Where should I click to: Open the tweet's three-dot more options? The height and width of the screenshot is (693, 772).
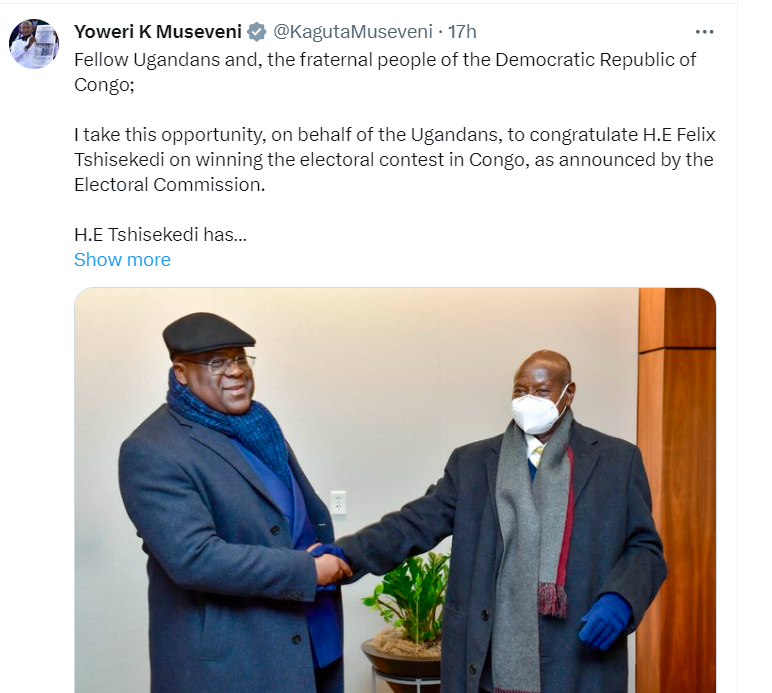click(704, 32)
